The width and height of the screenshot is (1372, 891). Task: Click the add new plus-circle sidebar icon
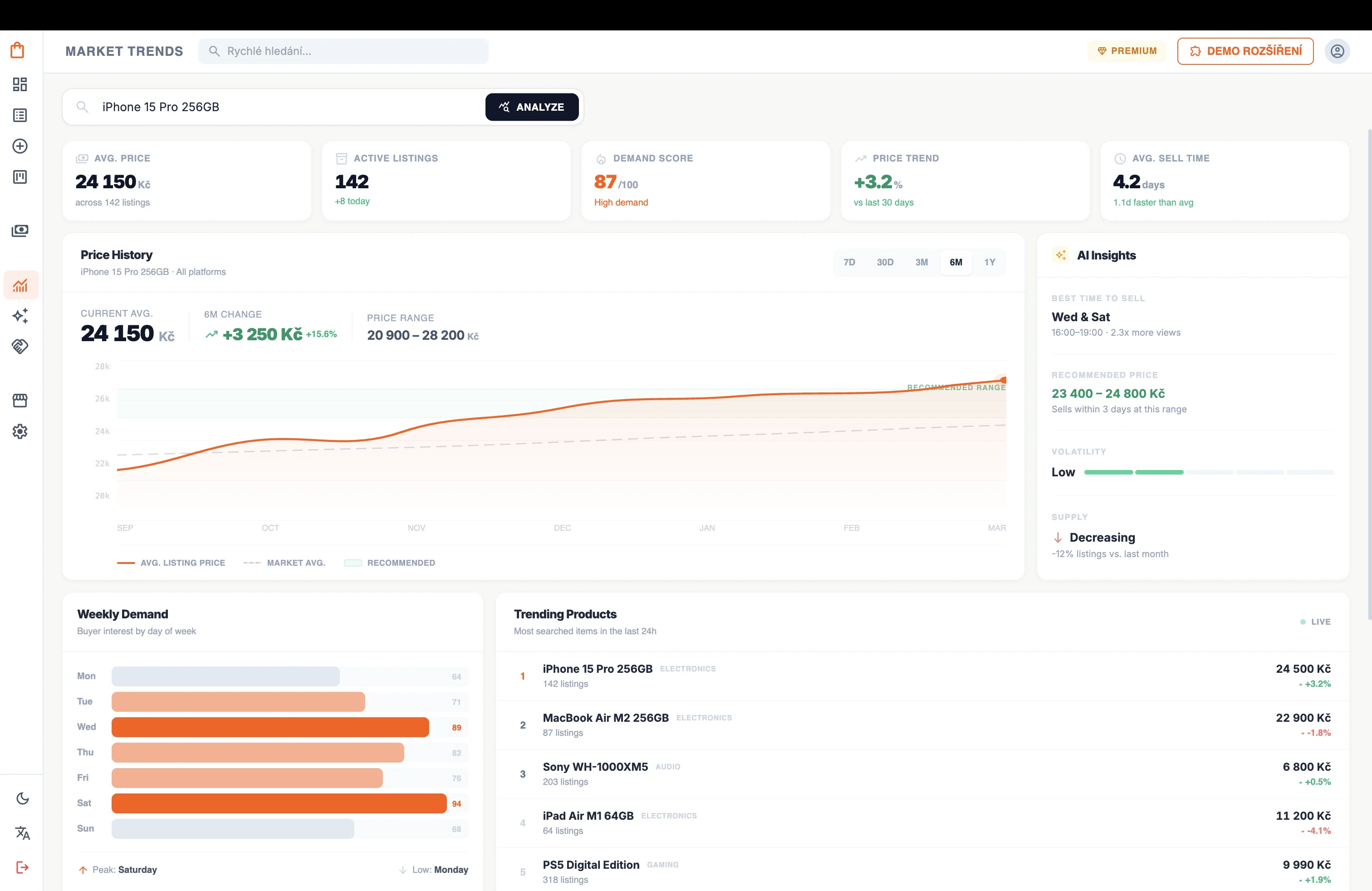[x=20, y=146]
